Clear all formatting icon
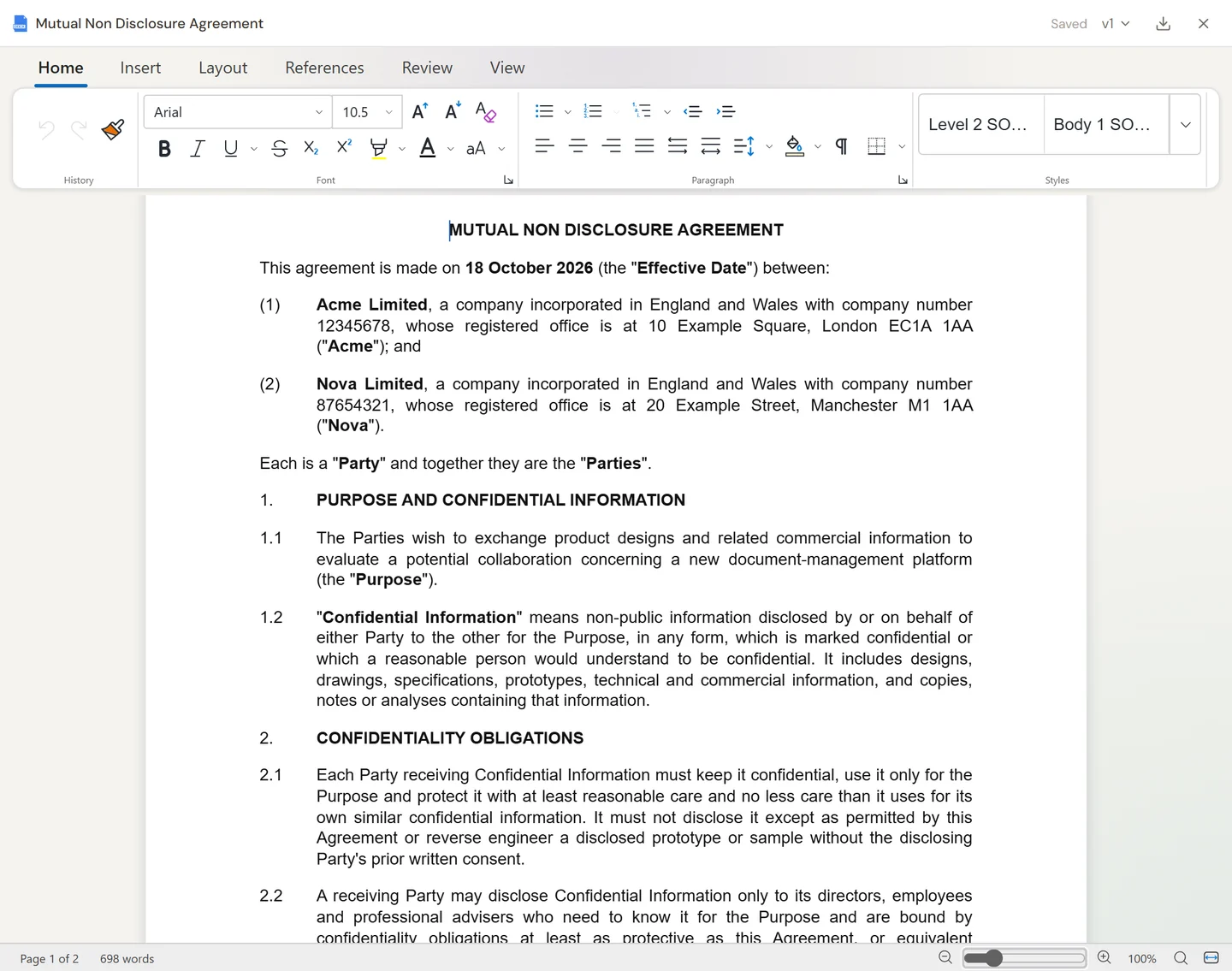Viewport: 1232px width, 971px height. tap(485, 111)
